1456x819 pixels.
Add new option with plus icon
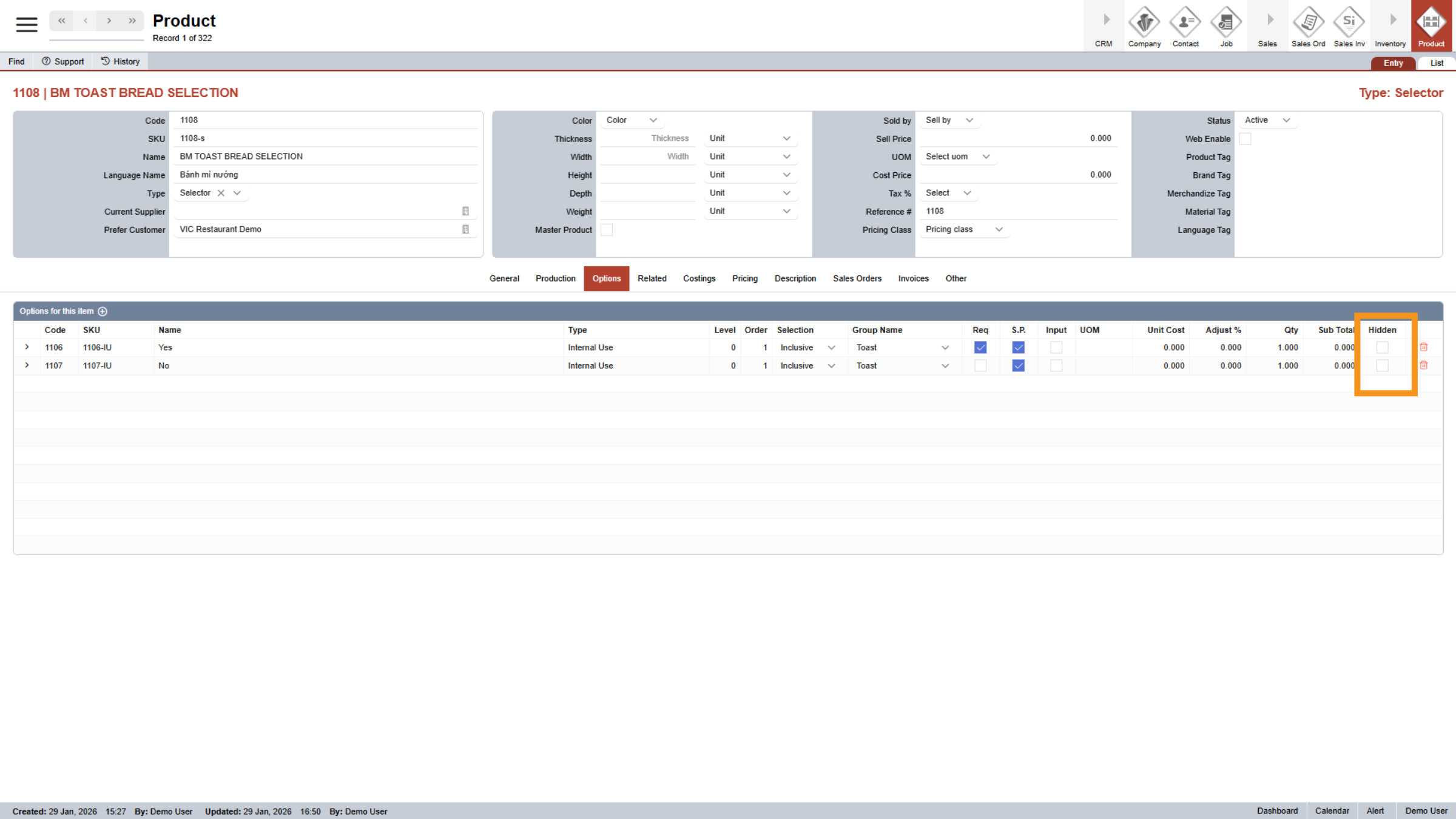pos(103,311)
